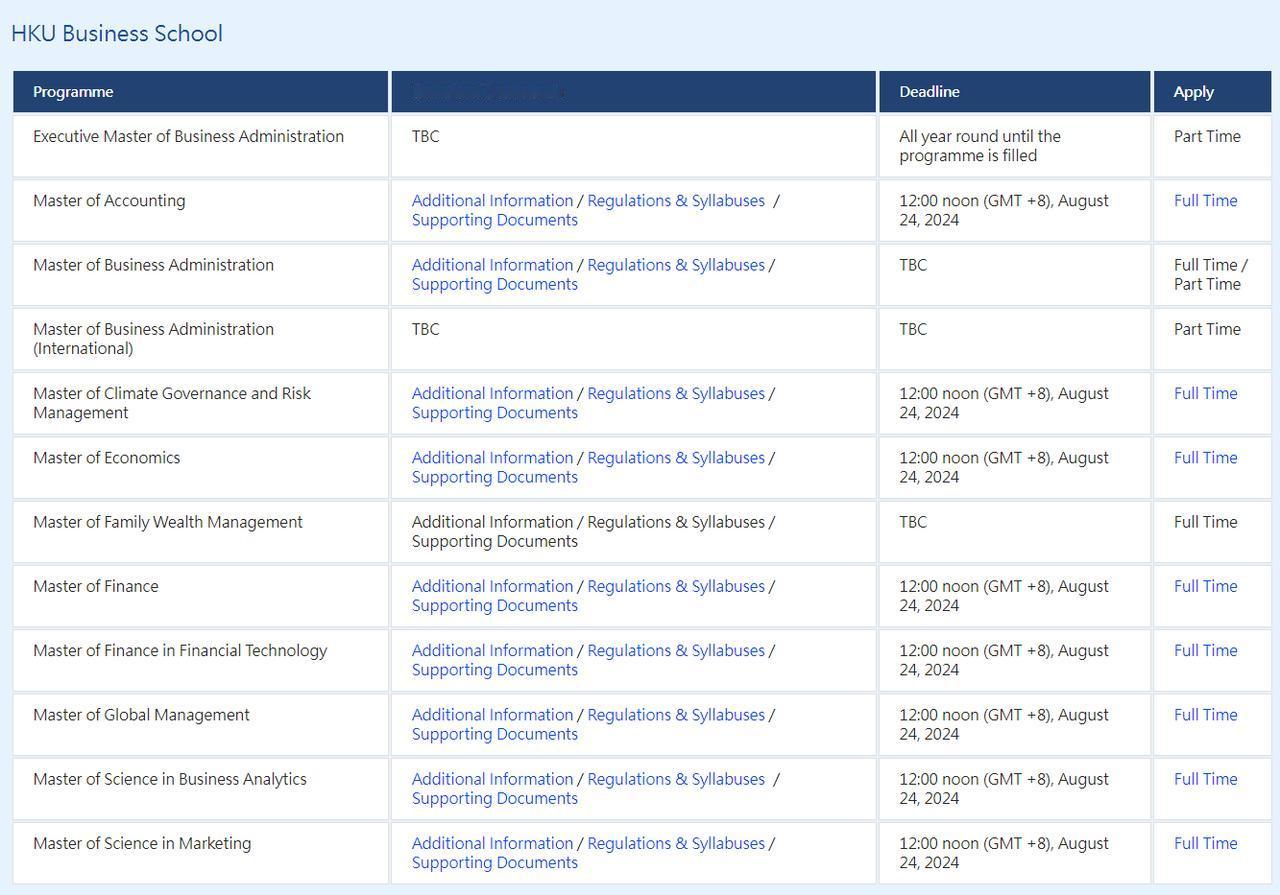
Task: Click the Executive Master of Business Administration cell
Action: click(x=200, y=146)
